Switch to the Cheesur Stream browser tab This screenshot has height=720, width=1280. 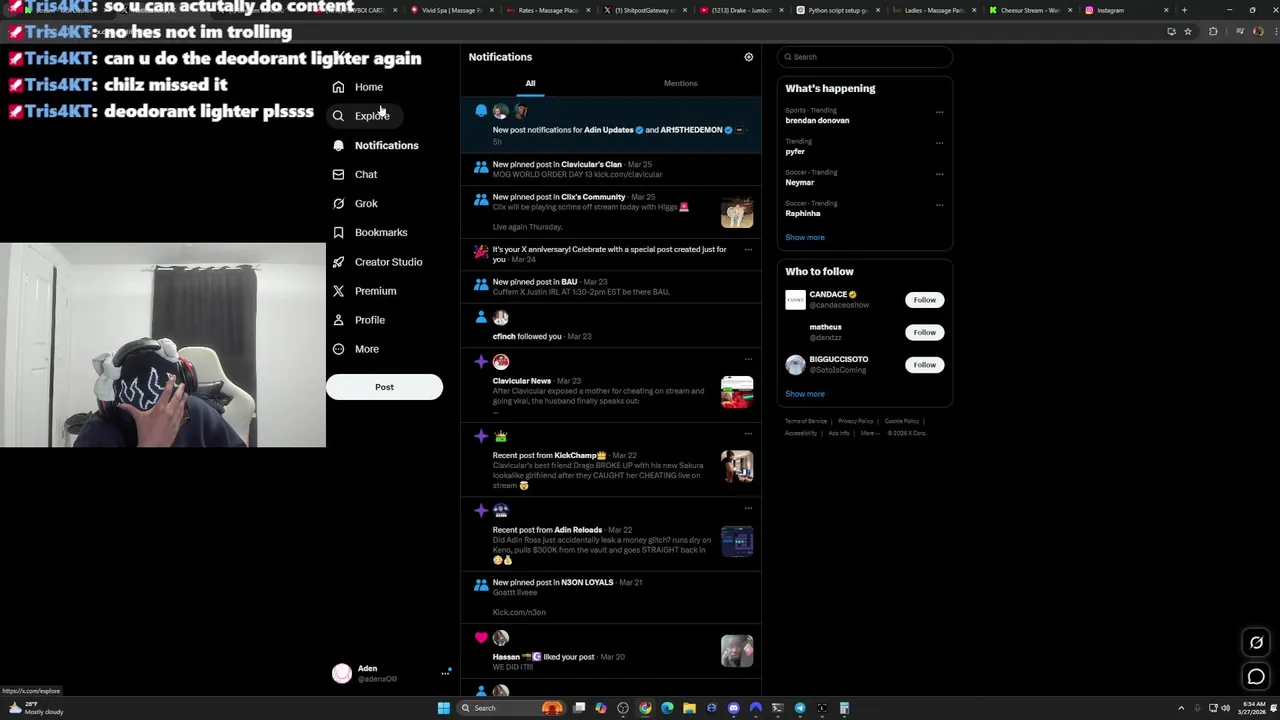[1029, 10]
